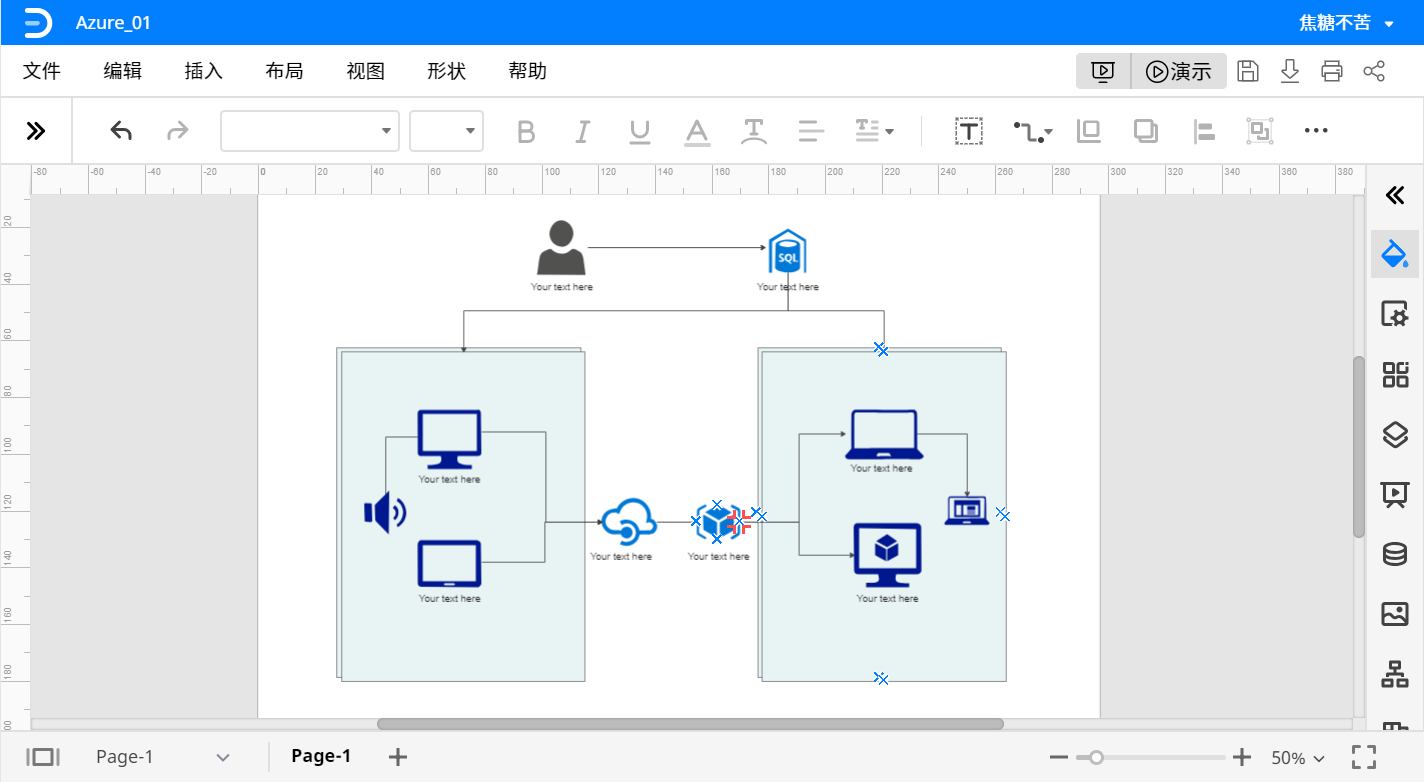This screenshot has height=782, width=1424.
Task: Open the page settings panel
Action: coord(1395,314)
